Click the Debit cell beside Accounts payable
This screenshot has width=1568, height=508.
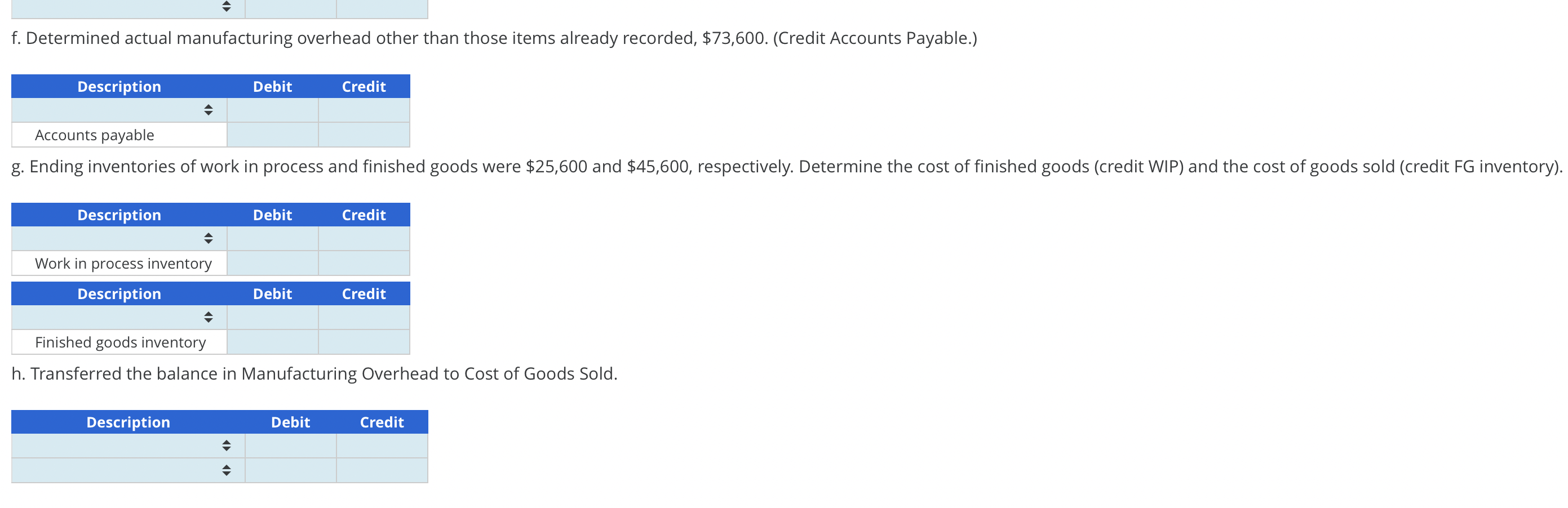tap(272, 135)
